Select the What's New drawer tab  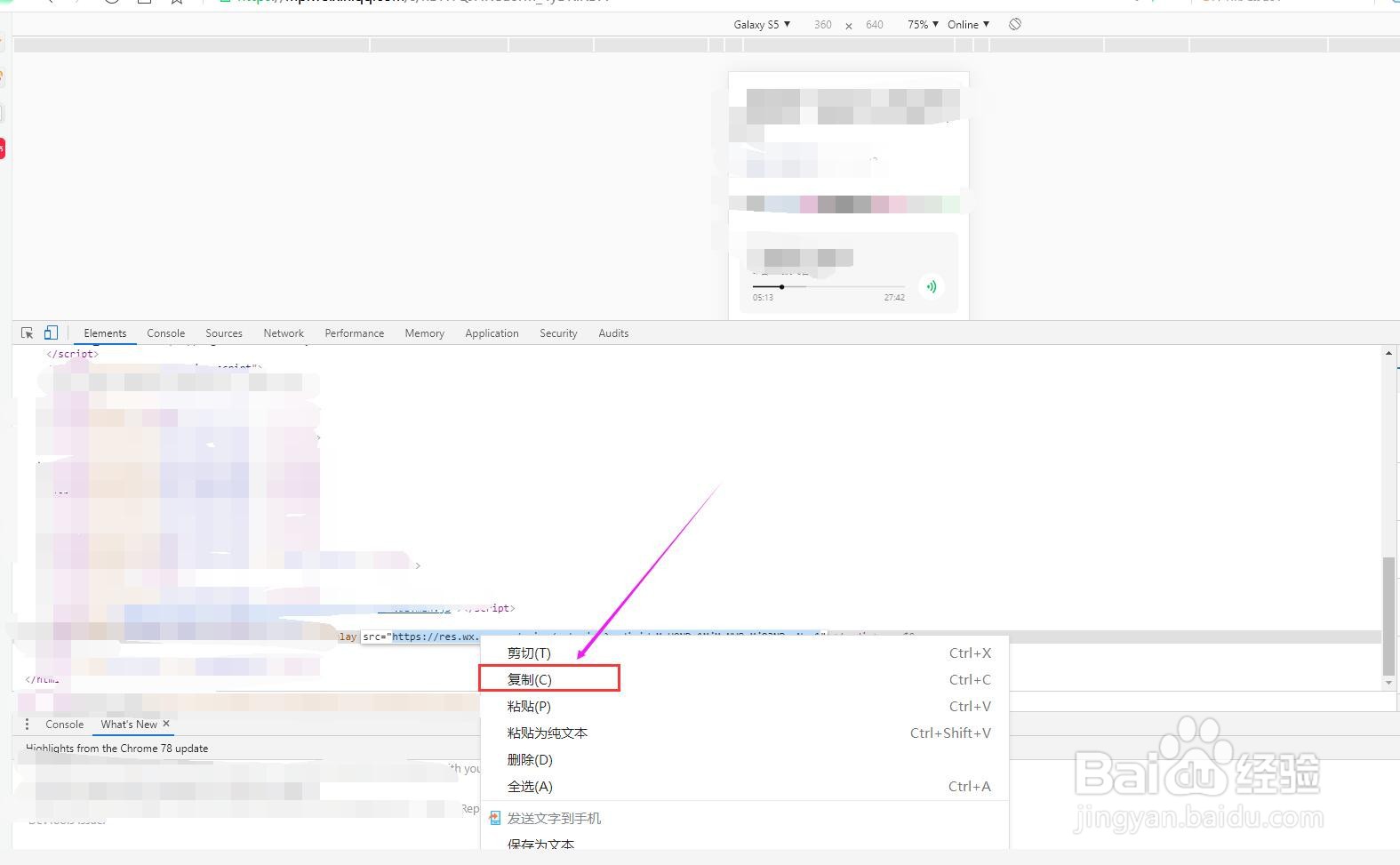coord(129,725)
